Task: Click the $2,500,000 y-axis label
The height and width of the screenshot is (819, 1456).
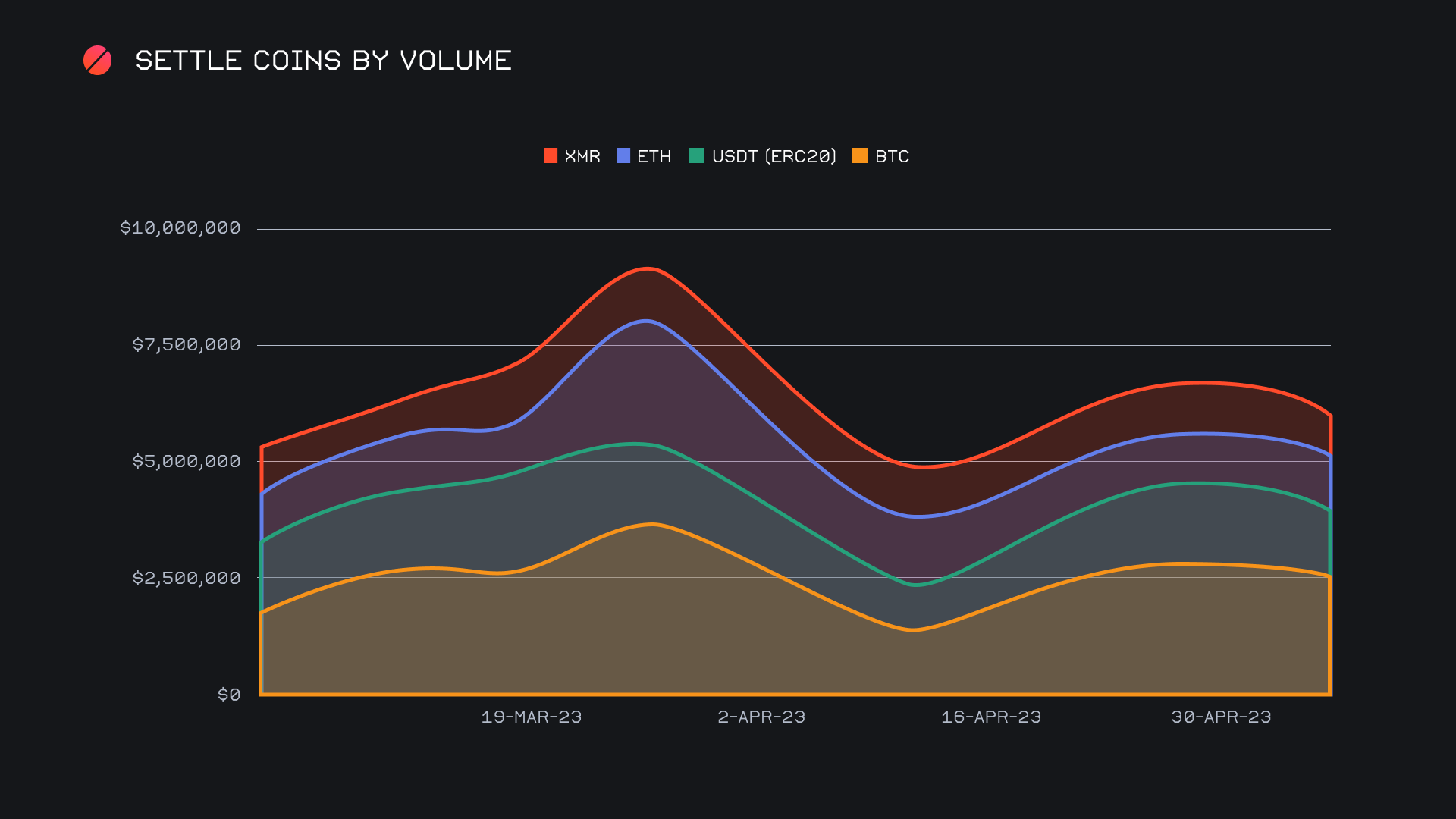Action: (x=187, y=579)
